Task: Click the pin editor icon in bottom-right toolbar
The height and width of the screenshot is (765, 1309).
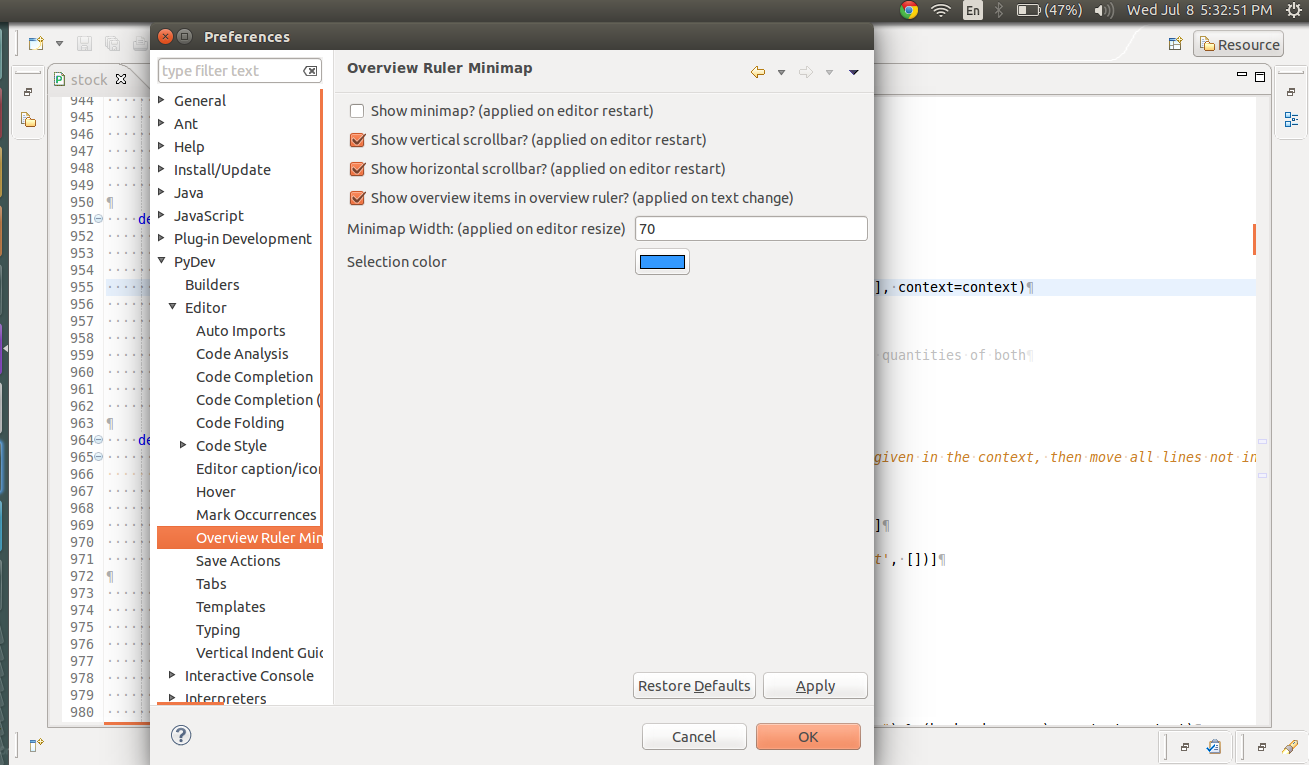Action: point(1289,747)
